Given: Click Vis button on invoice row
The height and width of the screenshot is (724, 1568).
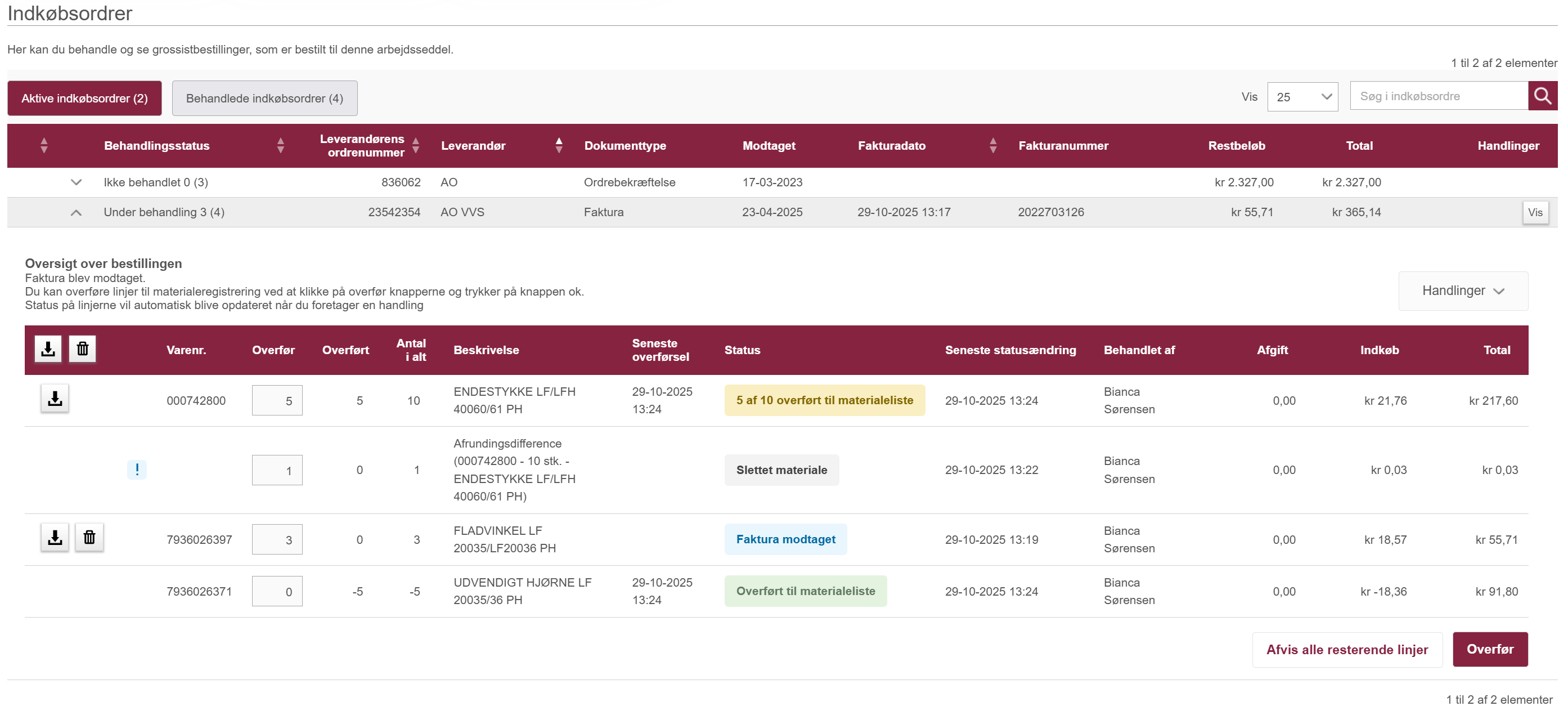Looking at the screenshot, I should 1534,212.
